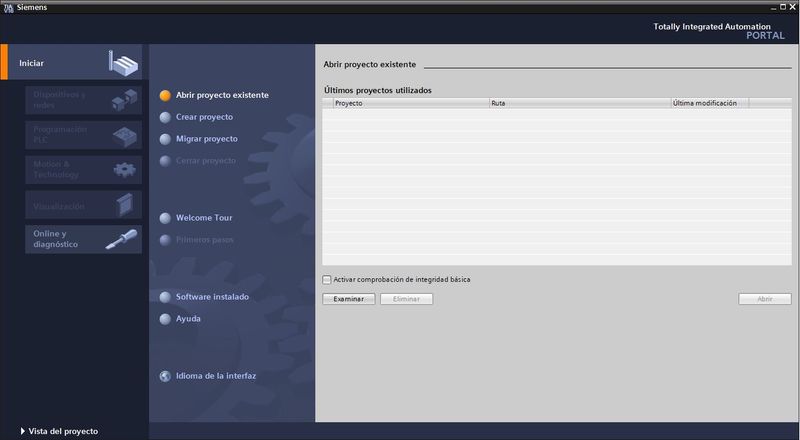Click the globe icon for interface language
This screenshot has height=440, width=800.
pos(165,376)
